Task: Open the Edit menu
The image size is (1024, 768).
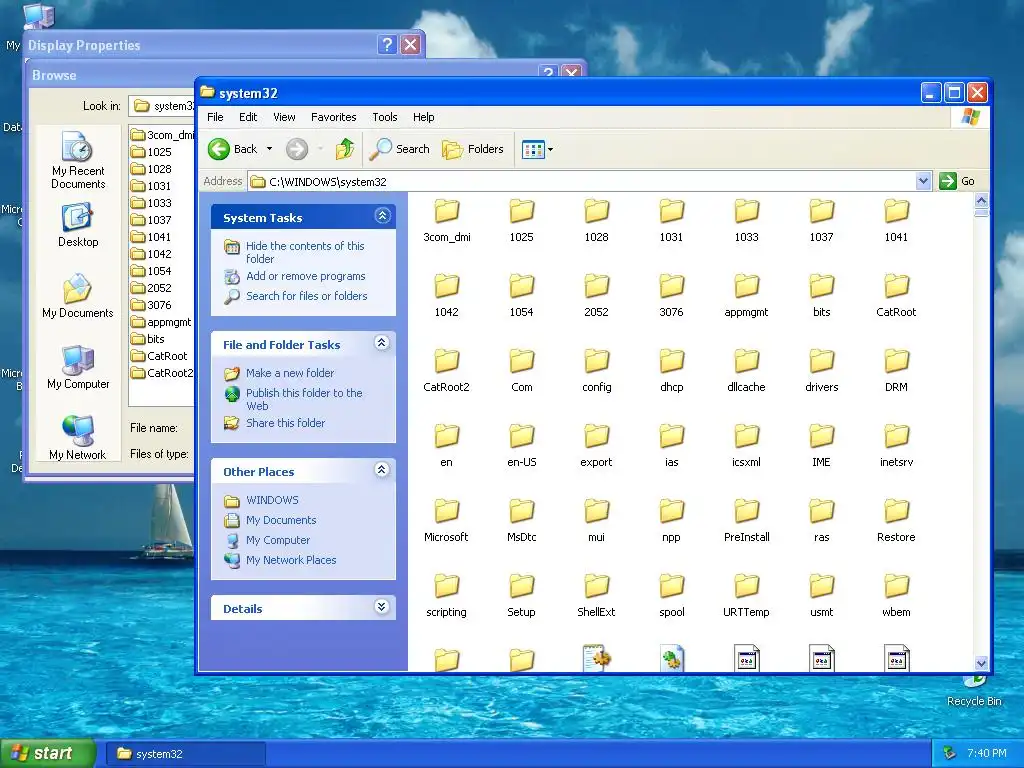Action: 248,117
